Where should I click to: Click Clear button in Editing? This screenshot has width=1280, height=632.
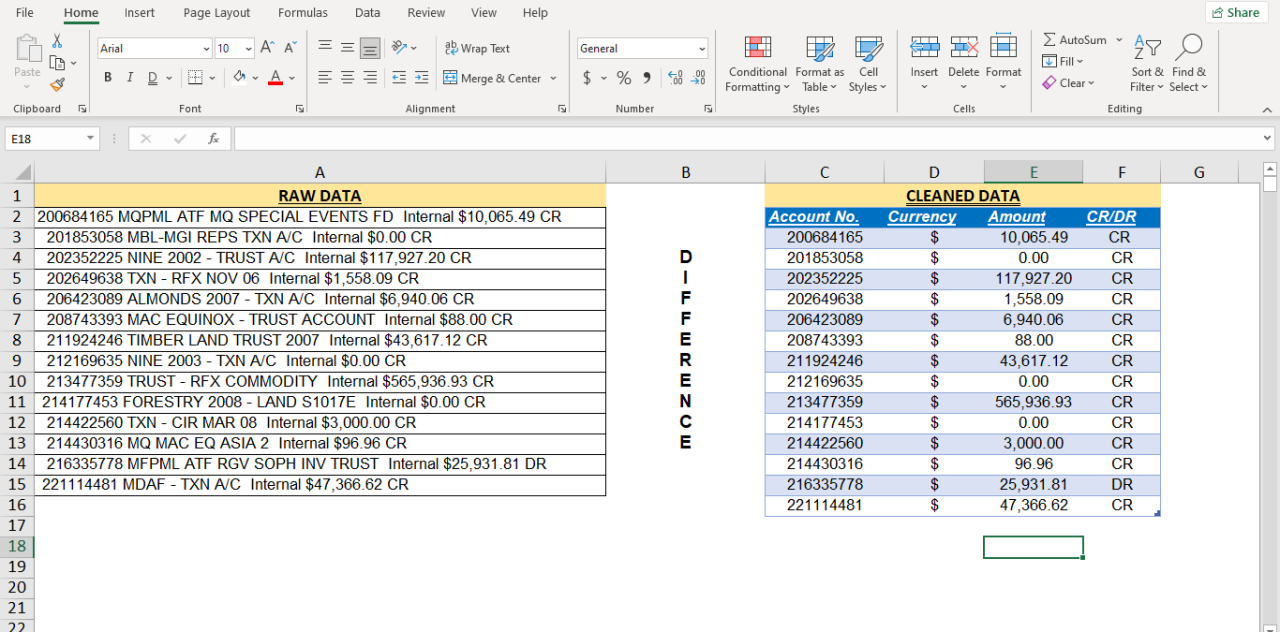(1069, 83)
